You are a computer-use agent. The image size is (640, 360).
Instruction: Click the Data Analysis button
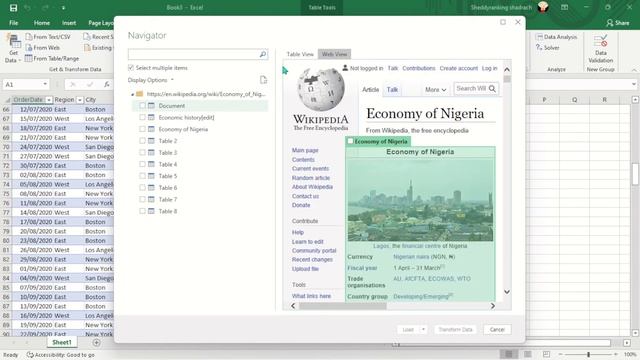[556, 37]
